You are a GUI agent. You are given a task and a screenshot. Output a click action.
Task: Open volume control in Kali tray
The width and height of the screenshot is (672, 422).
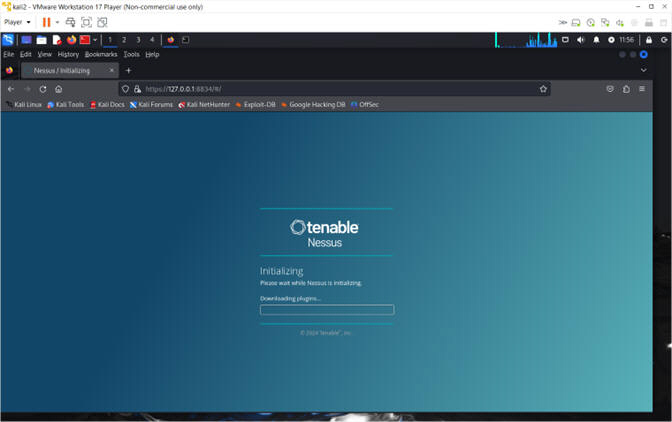[580, 40]
